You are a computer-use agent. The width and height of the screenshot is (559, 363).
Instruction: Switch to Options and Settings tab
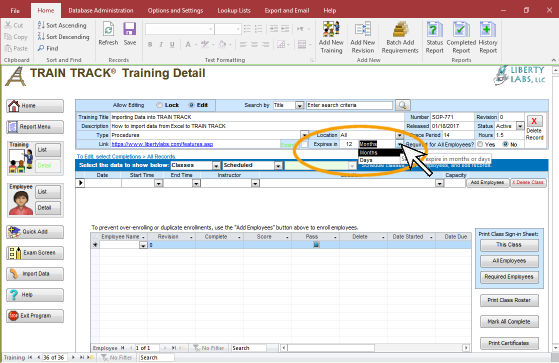[x=175, y=11]
